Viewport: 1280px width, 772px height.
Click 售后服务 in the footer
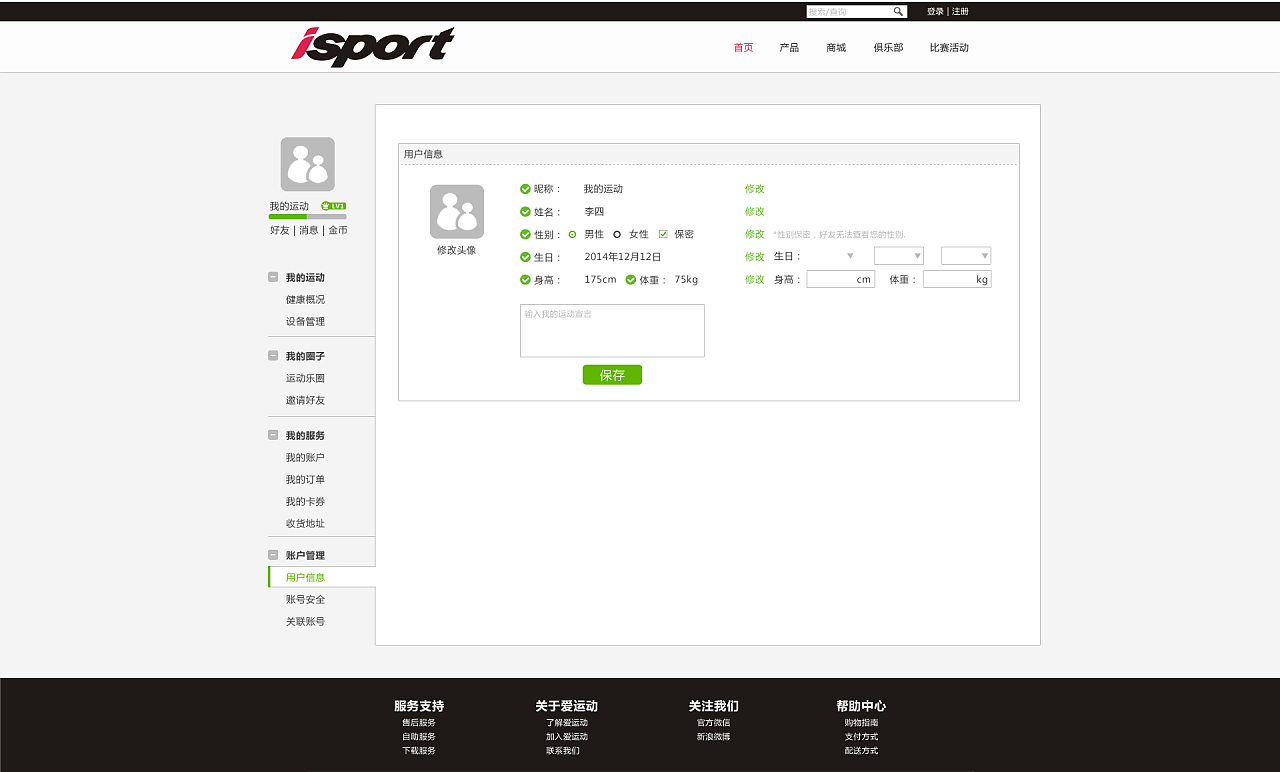click(x=419, y=723)
